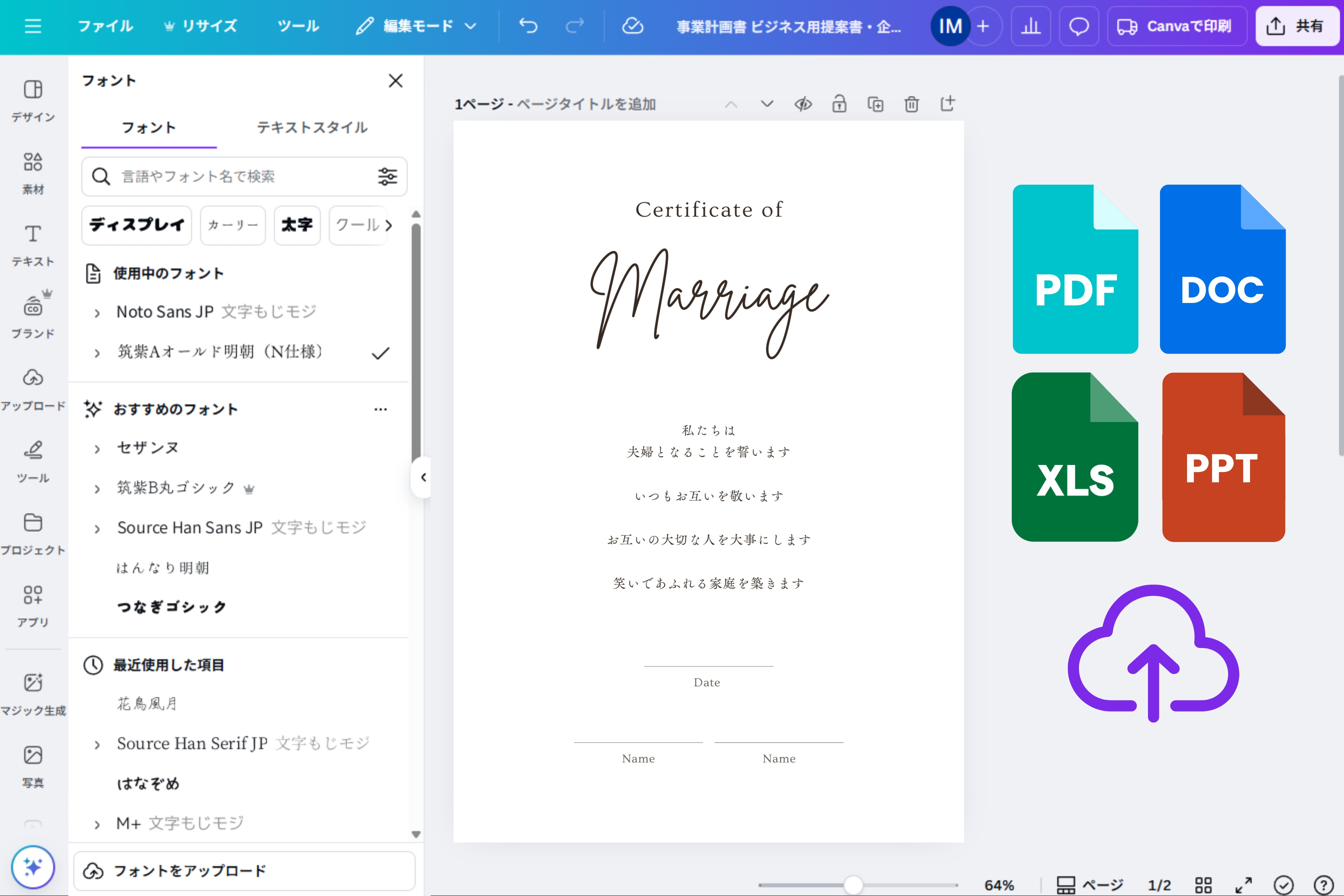The width and height of the screenshot is (1344, 896).
Task: Apply the はんなり明朝 font
Action: pos(163,568)
